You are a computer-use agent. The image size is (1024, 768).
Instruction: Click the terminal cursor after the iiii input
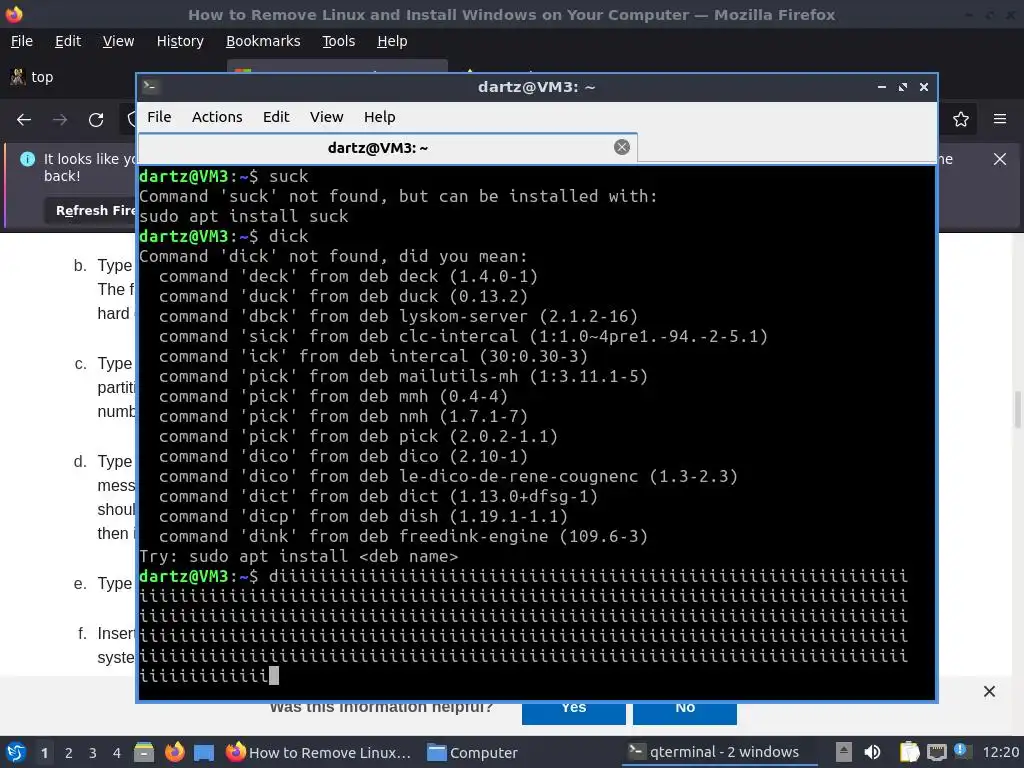(x=274, y=675)
